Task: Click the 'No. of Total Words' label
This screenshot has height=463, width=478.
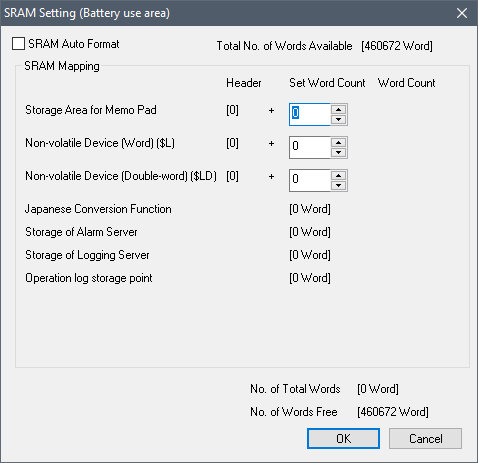Action: pos(295,389)
